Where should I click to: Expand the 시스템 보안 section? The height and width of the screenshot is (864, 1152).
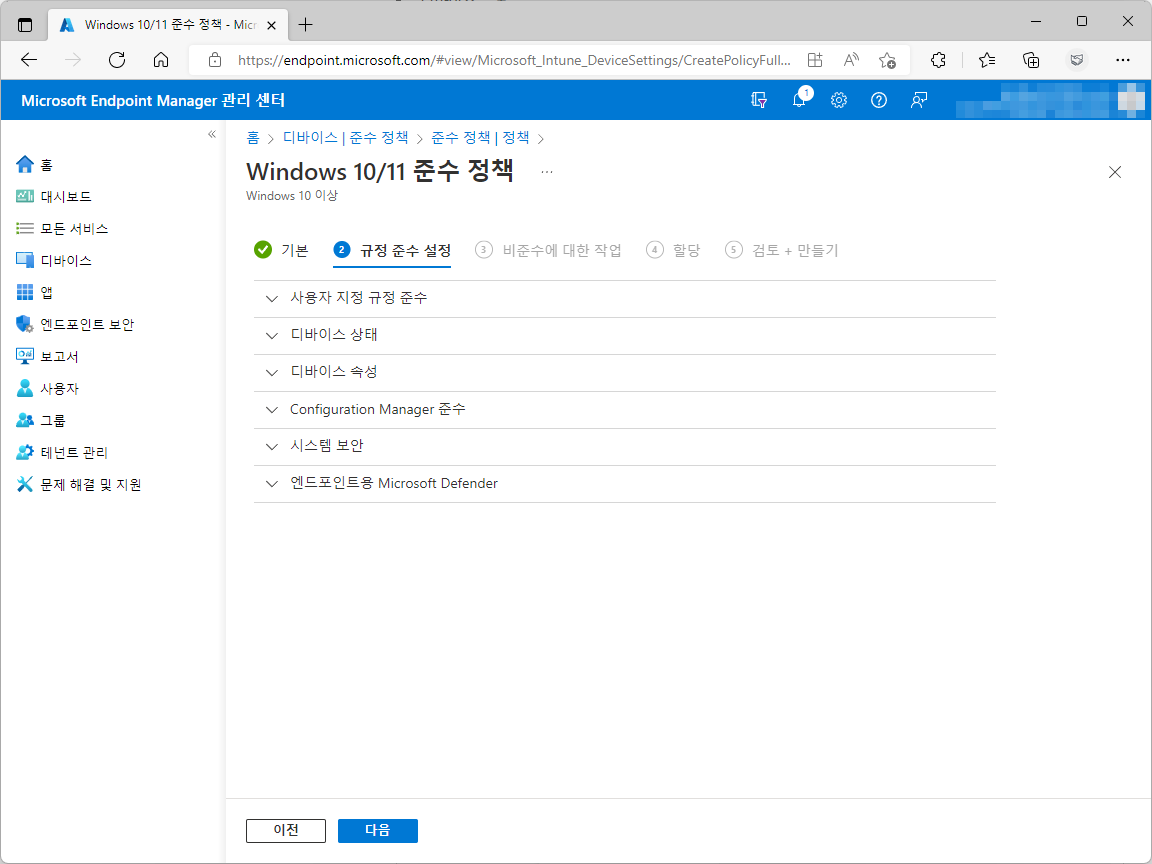pyautogui.click(x=624, y=447)
